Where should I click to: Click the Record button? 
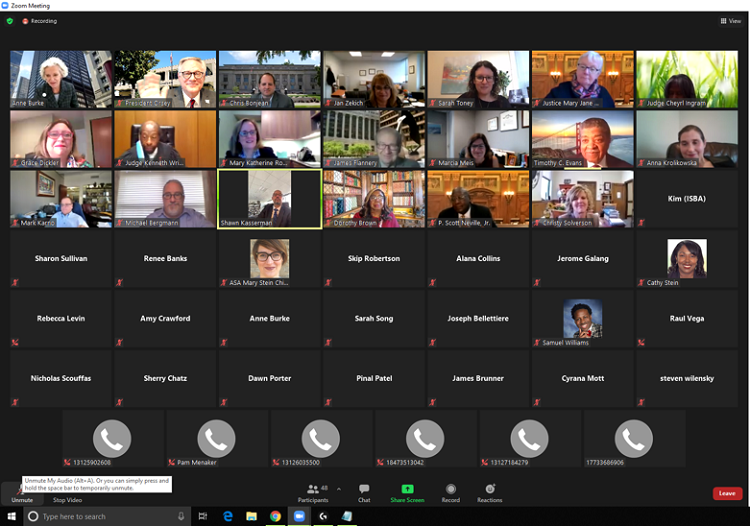pos(451,492)
